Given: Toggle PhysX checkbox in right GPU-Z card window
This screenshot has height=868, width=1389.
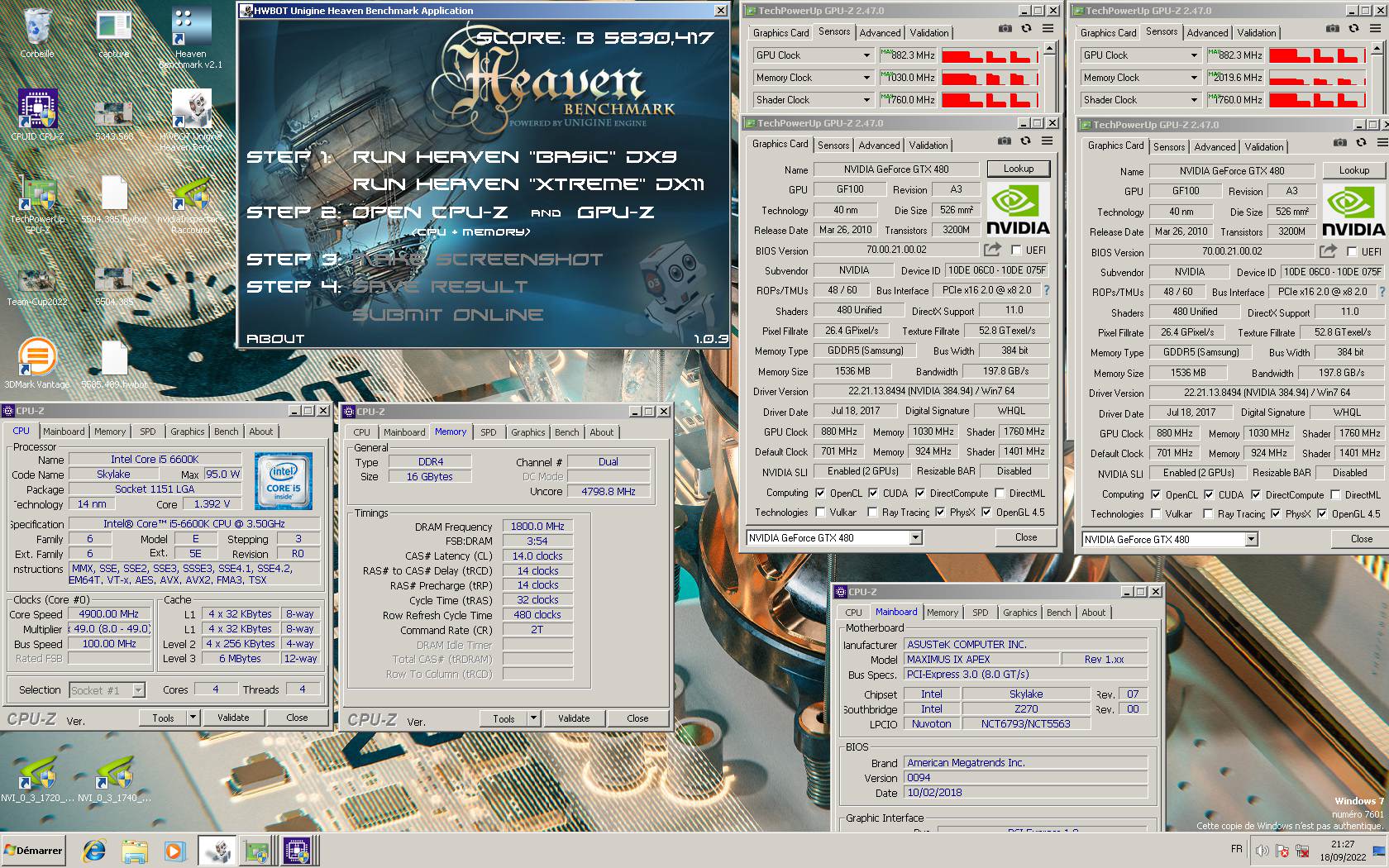Looking at the screenshot, I should (1276, 514).
